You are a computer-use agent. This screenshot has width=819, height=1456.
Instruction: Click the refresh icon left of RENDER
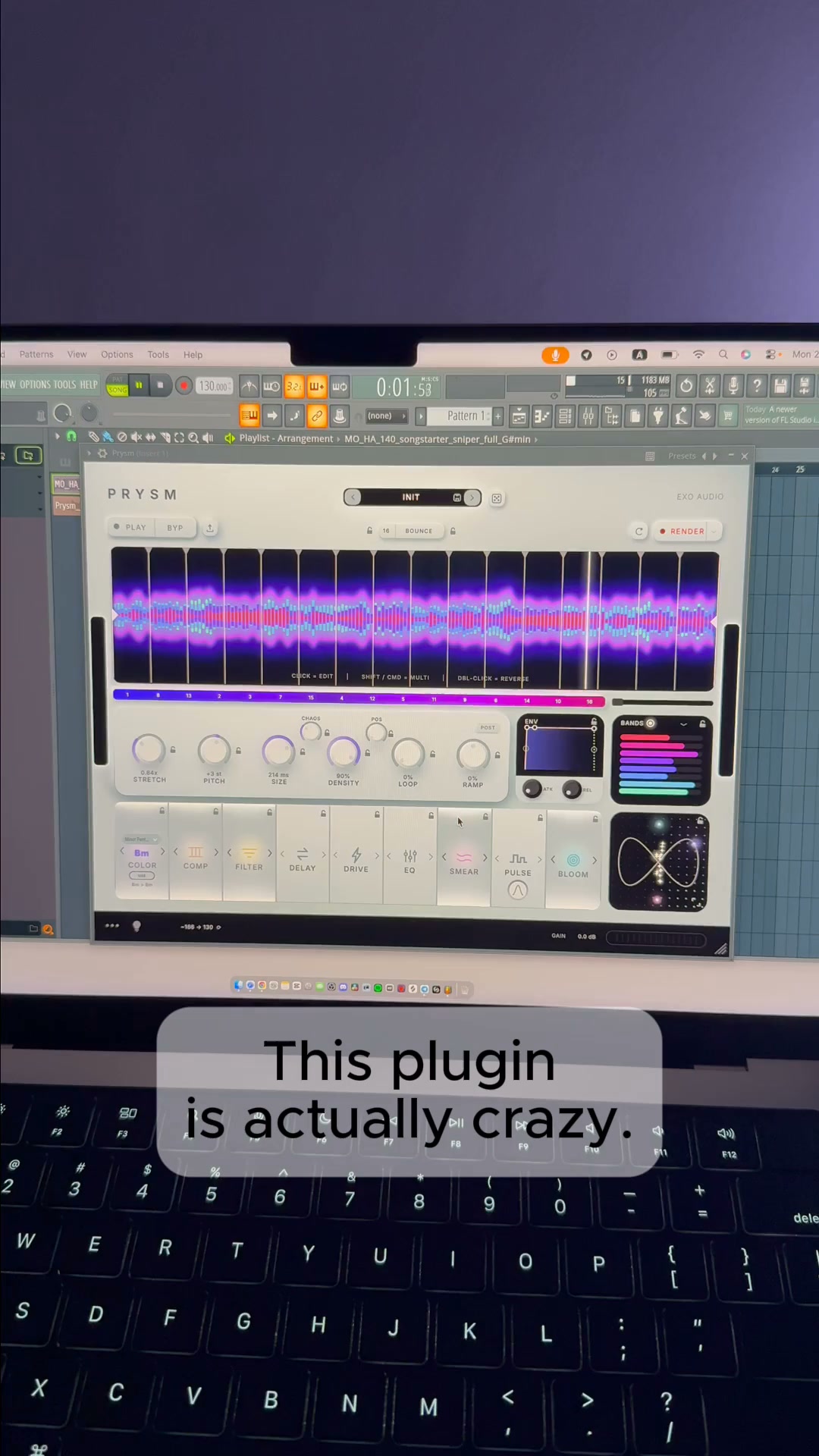click(x=639, y=532)
